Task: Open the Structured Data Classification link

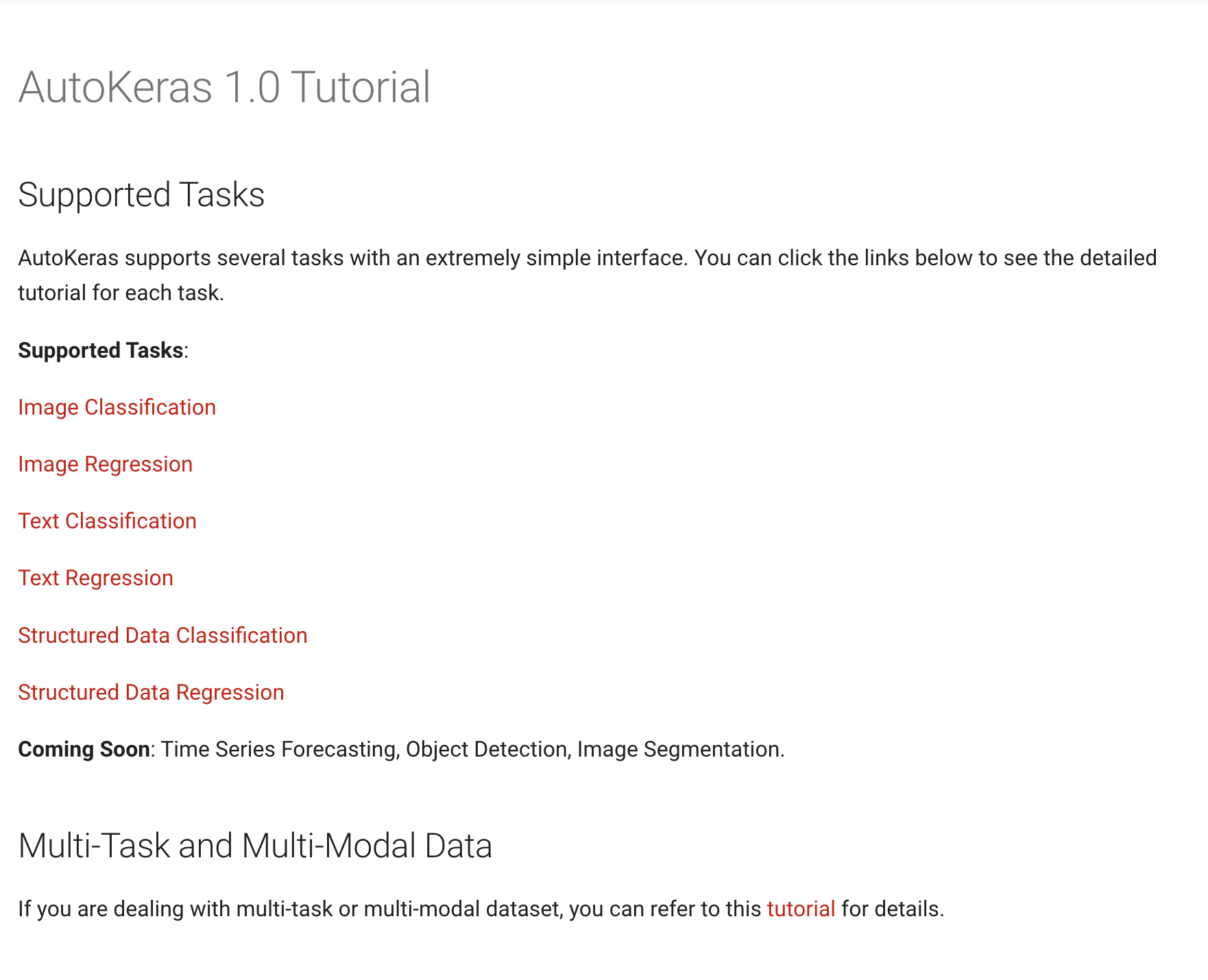Action: point(163,636)
